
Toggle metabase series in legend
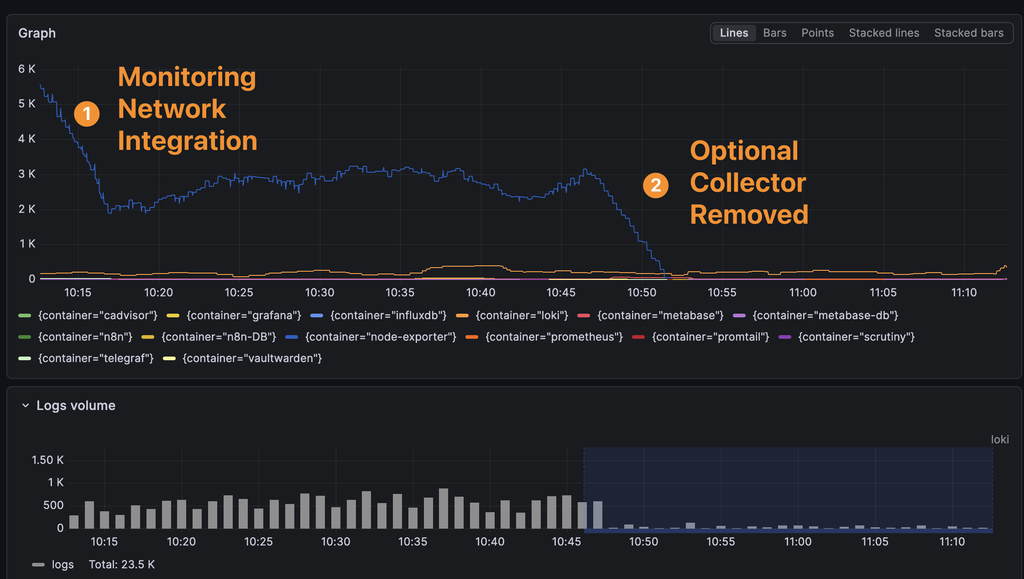tap(660, 315)
